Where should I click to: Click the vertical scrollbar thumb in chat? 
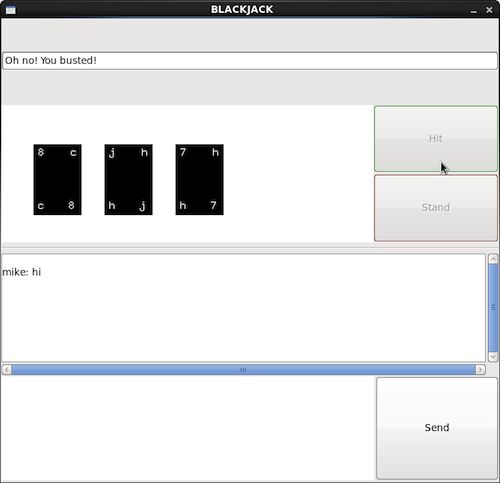pyautogui.click(x=493, y=308)
